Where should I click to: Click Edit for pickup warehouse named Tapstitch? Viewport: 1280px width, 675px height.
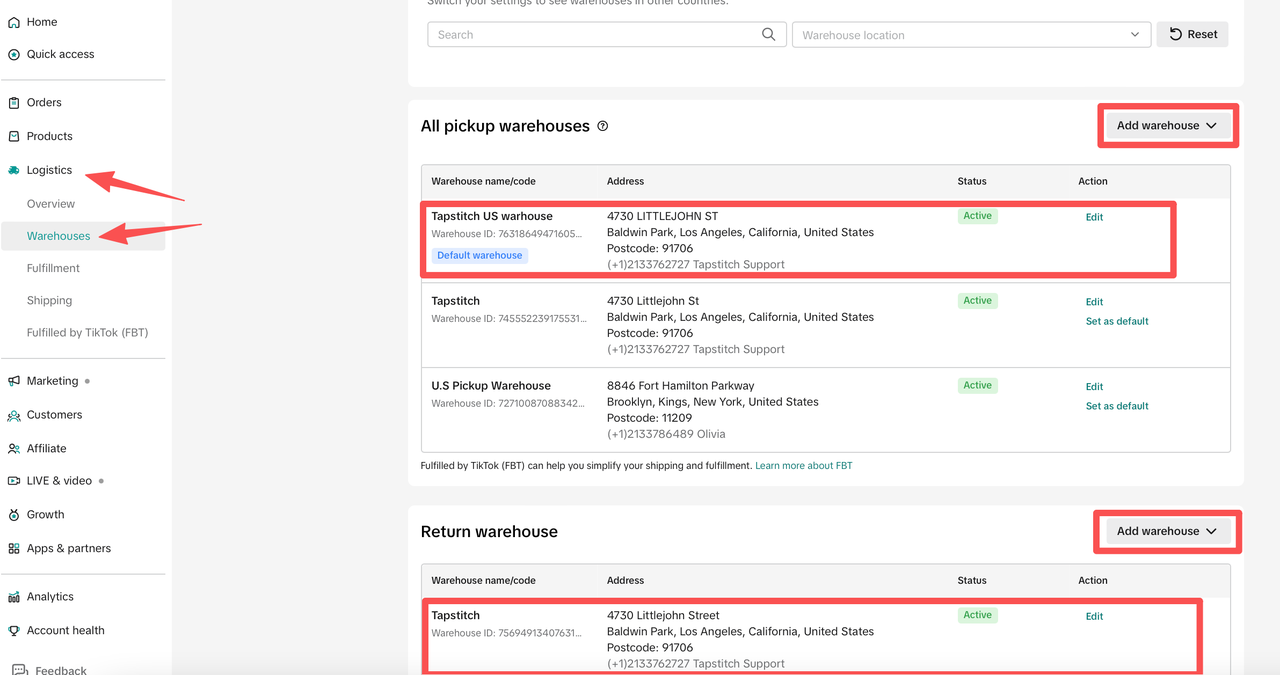point(1094,302)
